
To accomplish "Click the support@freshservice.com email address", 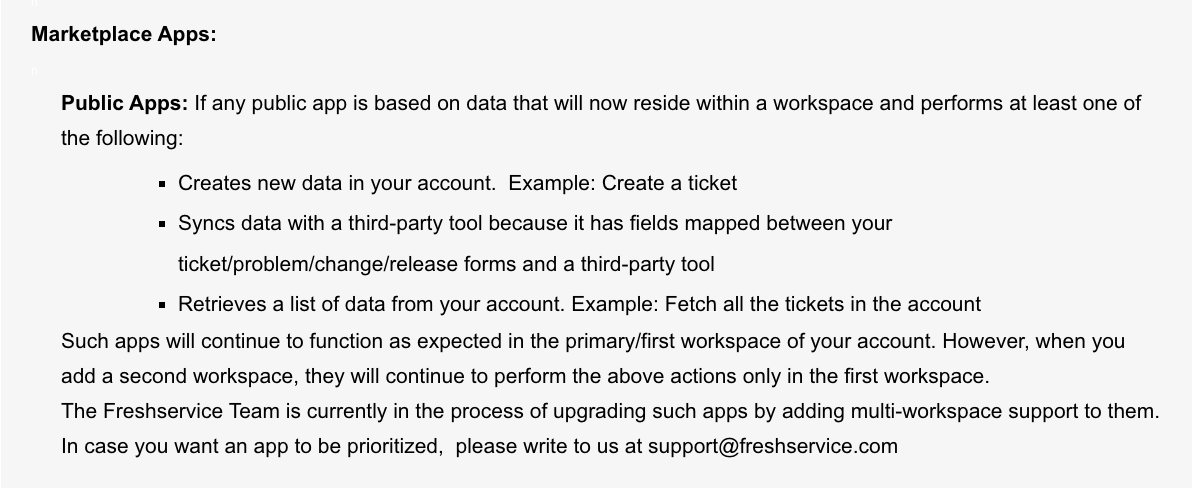I will 772,446.
